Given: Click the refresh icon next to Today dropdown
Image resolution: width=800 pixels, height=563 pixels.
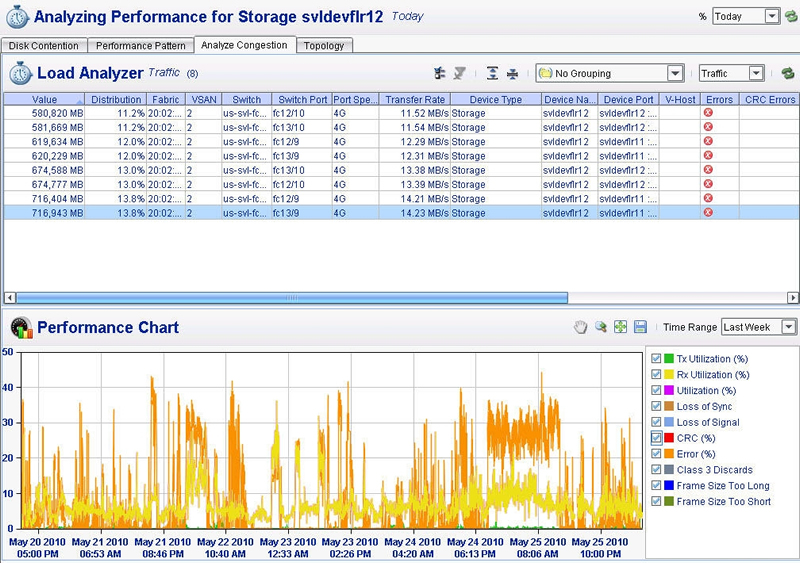Looking at the screenshot, I should coord(790,16).
